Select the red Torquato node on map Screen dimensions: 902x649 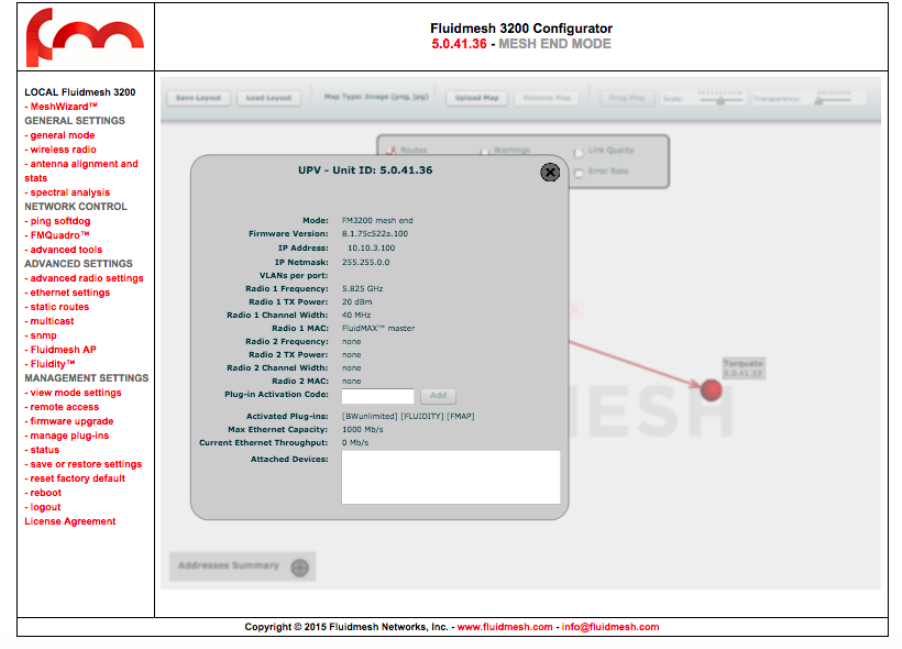pyautogui.click(x=711, y=390)
